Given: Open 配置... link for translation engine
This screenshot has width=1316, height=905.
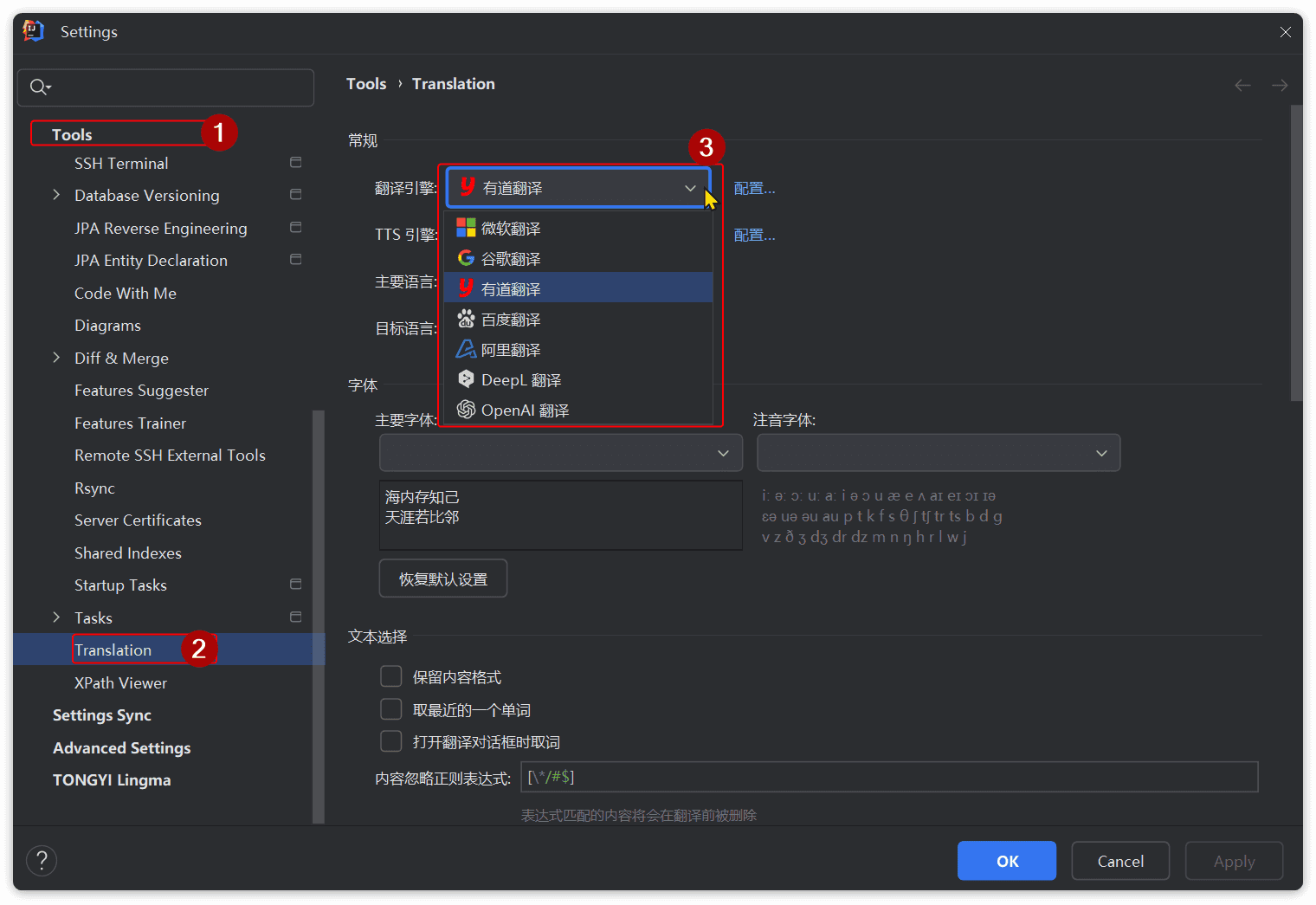Looking at the screenshot, I should (x=754, y=188).
